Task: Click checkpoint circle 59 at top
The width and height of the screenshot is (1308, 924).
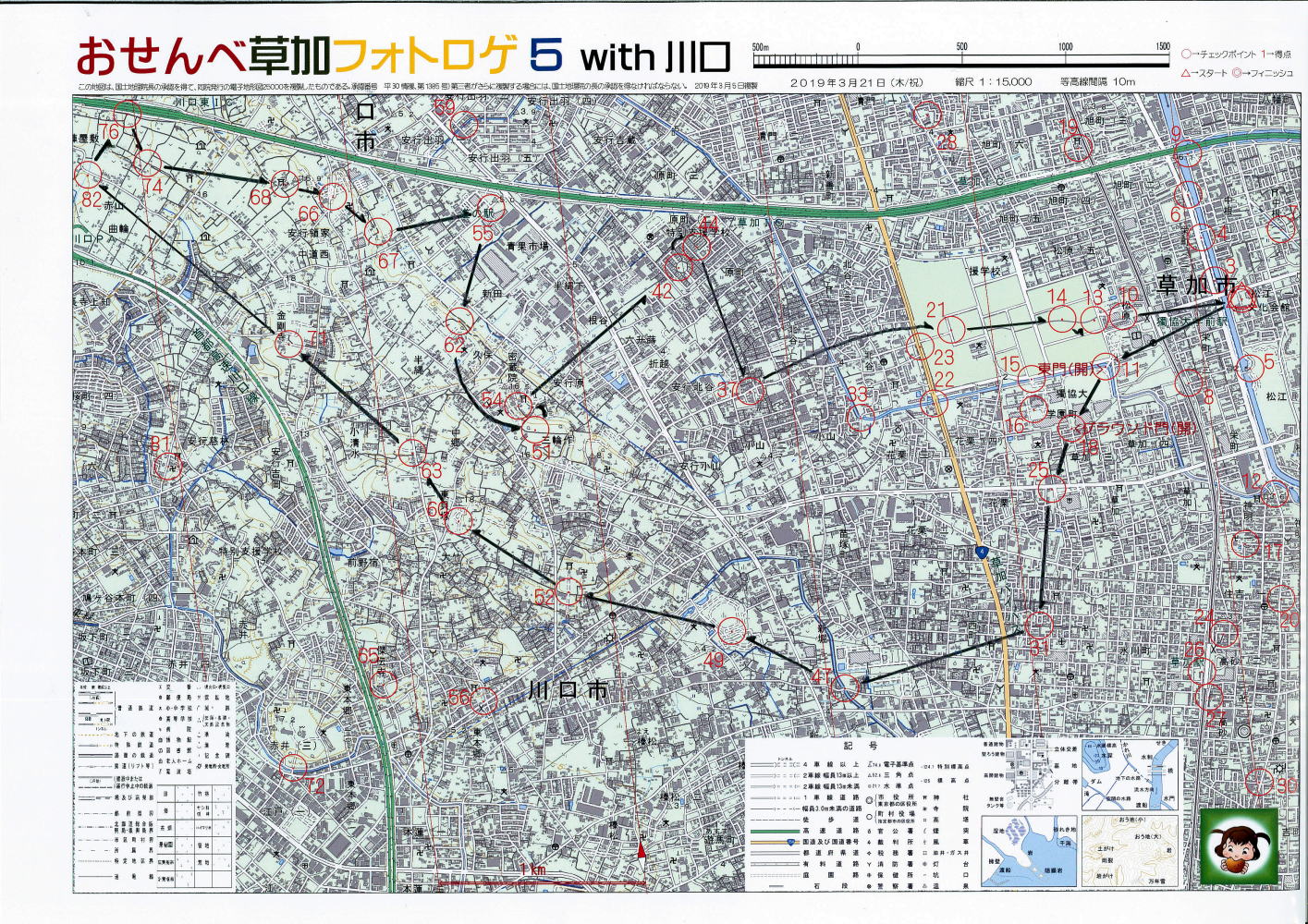Action: point(465,126)
